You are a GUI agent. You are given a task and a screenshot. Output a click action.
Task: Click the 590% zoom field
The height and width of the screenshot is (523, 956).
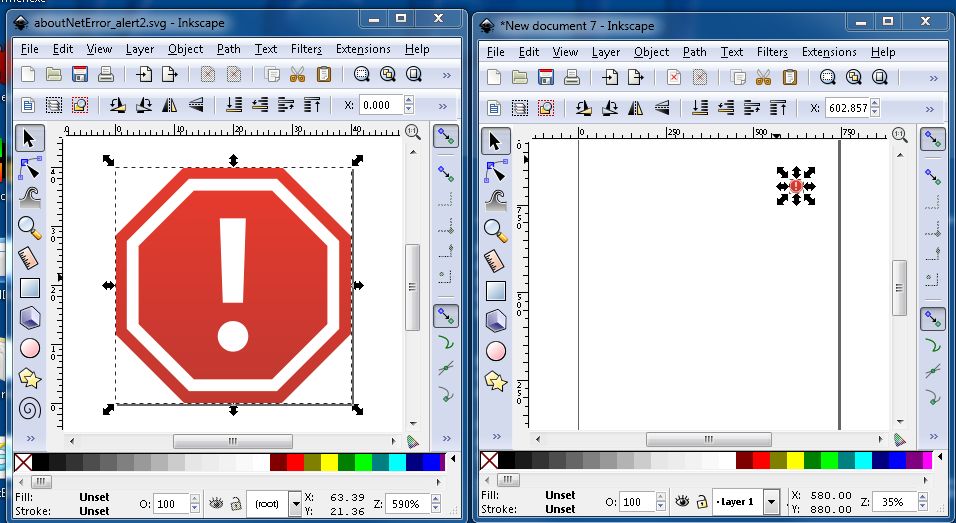coord(408,503)
